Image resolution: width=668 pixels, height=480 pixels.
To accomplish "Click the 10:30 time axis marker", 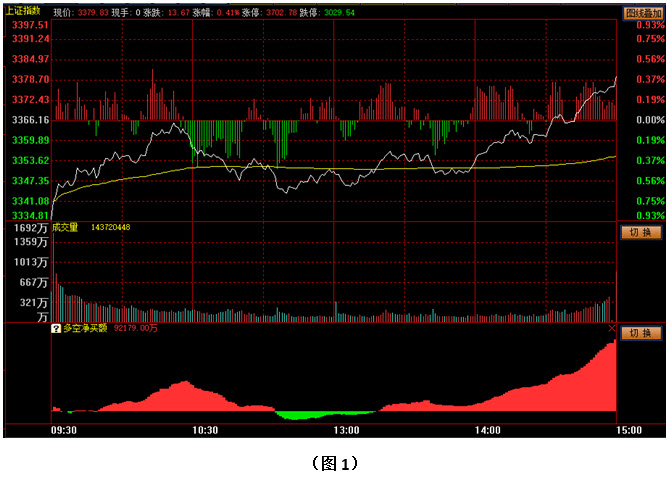I will [x=205, y=429].
